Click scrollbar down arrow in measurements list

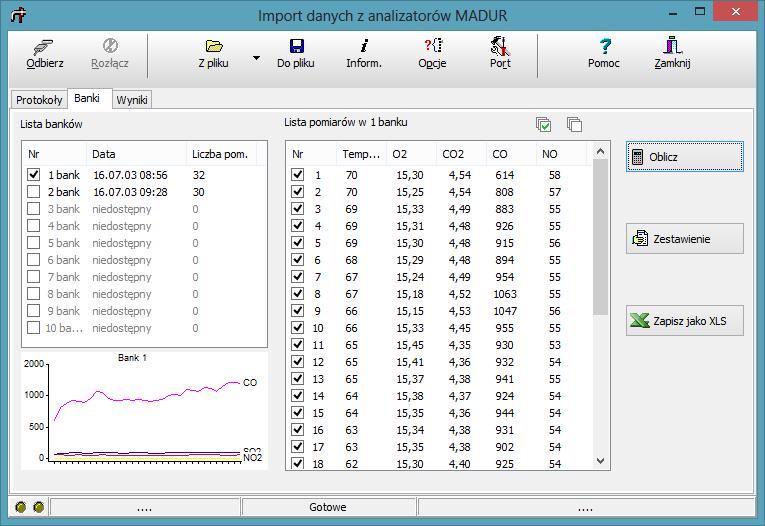tap(601, 460)
